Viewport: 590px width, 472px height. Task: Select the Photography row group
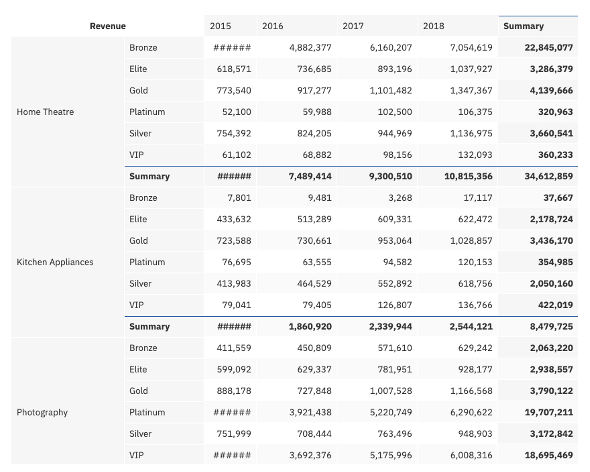pyautogui.click(x=67, y=401)
